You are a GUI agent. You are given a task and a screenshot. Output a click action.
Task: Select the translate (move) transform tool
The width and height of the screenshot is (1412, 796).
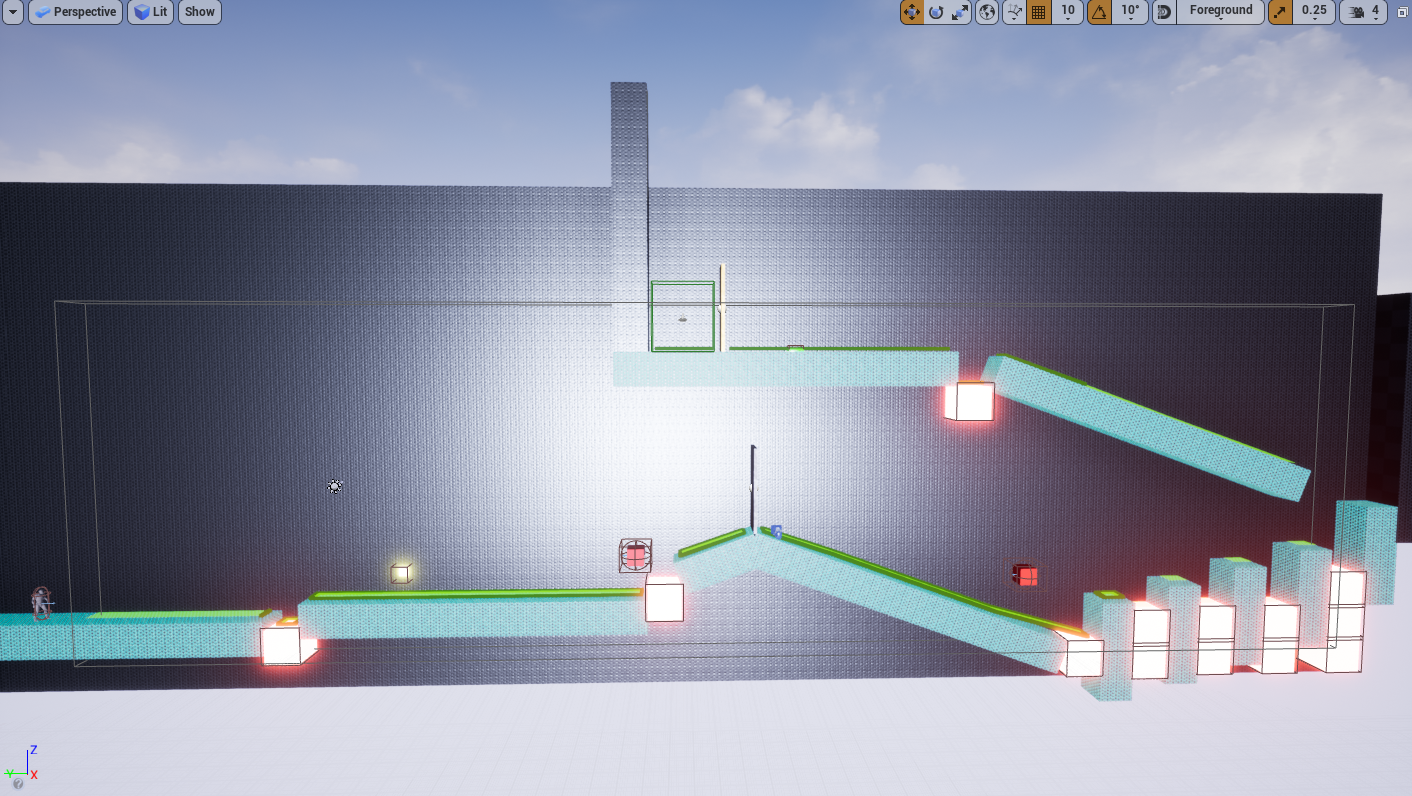(x=911, y=12)
